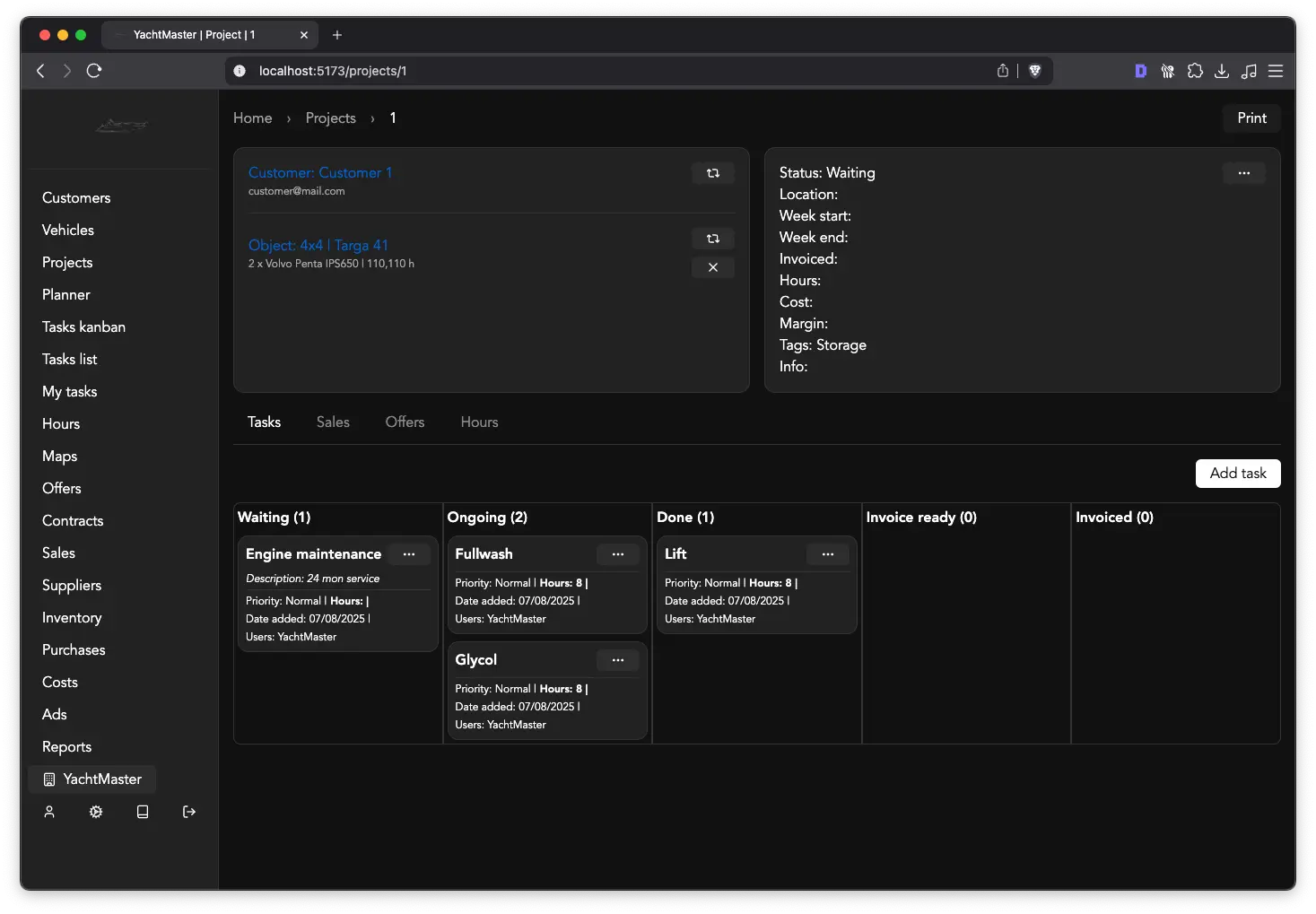Open browser downloads icon

click(1222, 71)
